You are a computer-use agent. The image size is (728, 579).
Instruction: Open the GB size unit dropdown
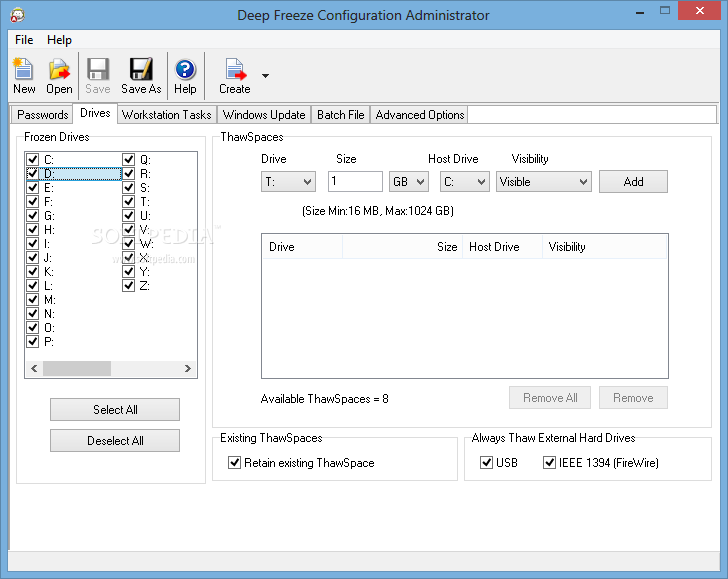click(x=409, y=182)
